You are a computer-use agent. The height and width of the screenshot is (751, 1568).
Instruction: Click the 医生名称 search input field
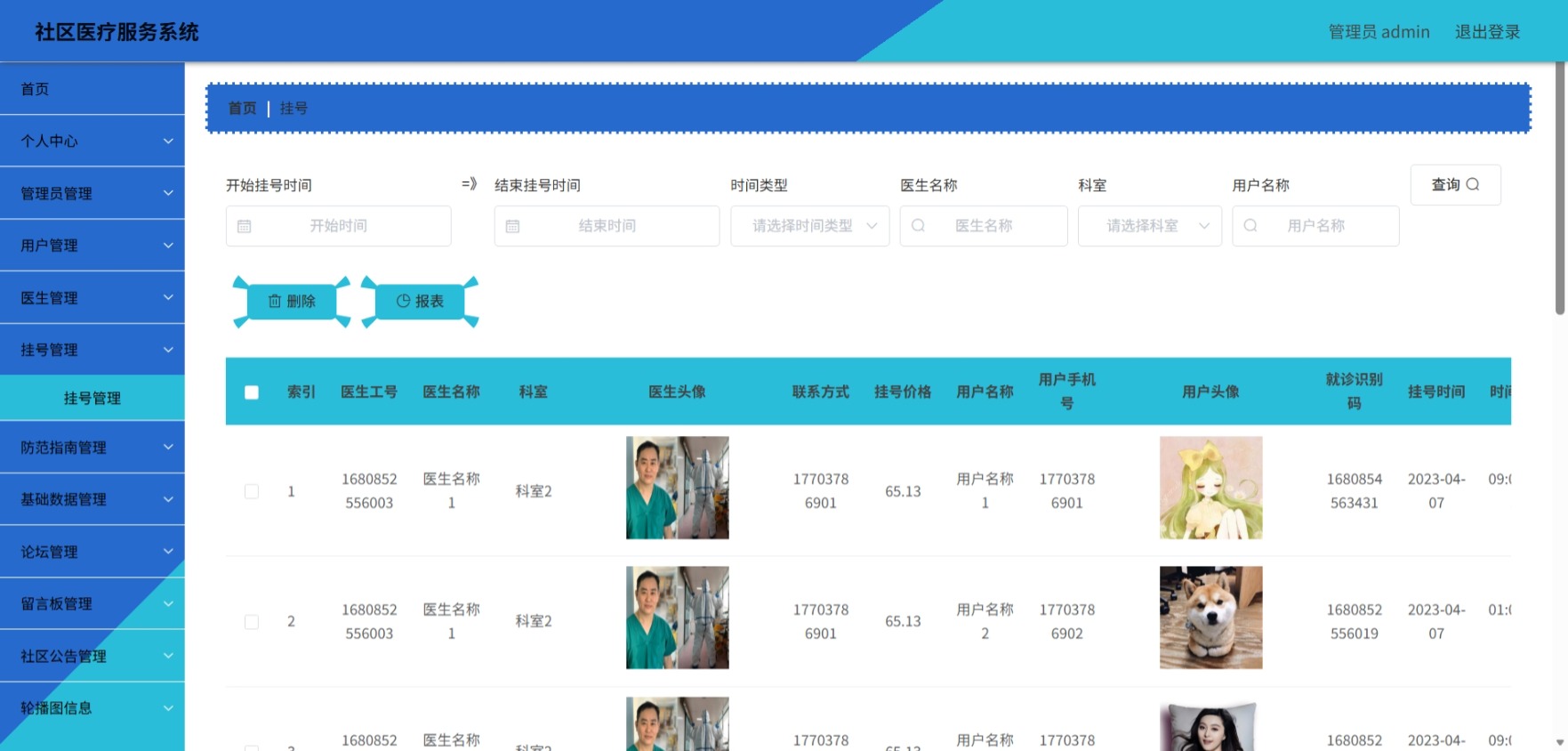[x=984, y=226]
